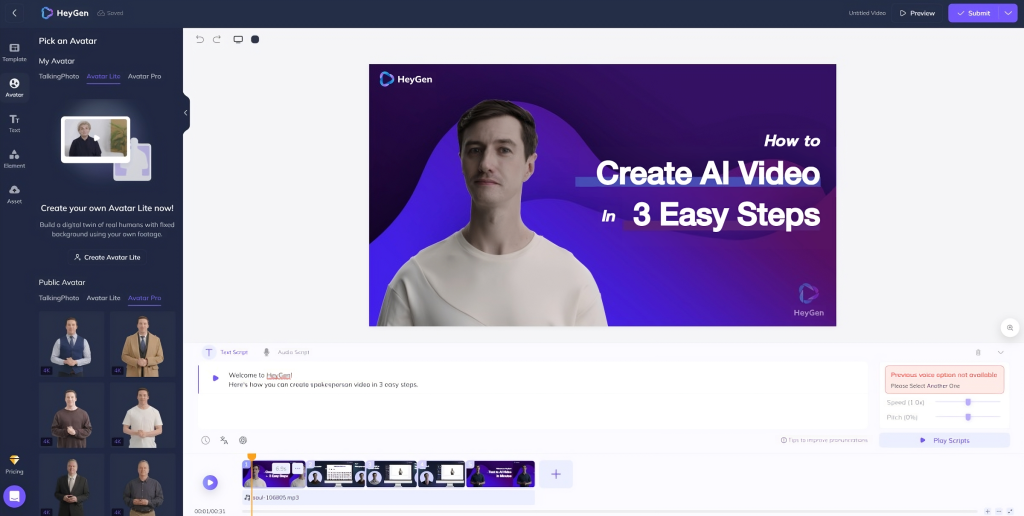
Task: Select the Create AI Video headline text
Action: click(708, 173)
